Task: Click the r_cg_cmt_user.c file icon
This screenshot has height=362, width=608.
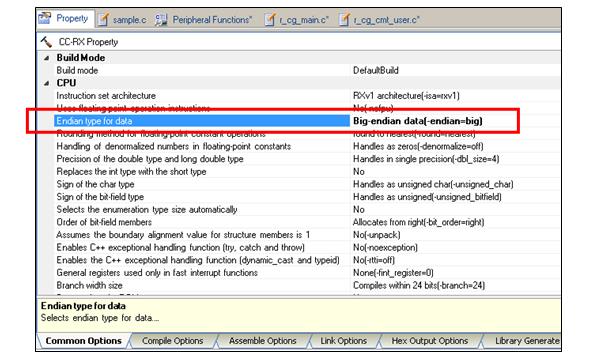Action: pyautogui.click(x=344, y=19)
